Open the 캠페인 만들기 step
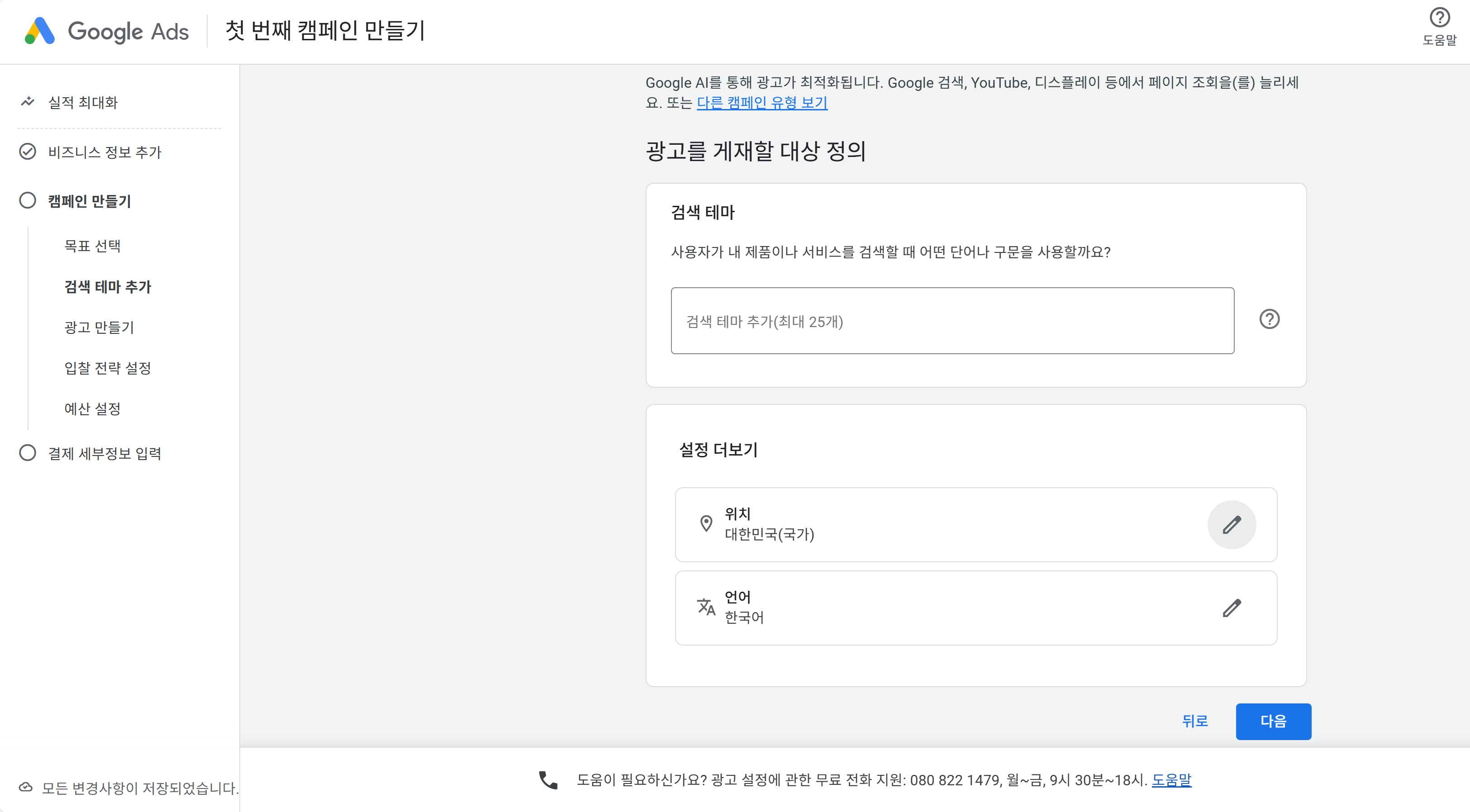 [x=90, y=201]
